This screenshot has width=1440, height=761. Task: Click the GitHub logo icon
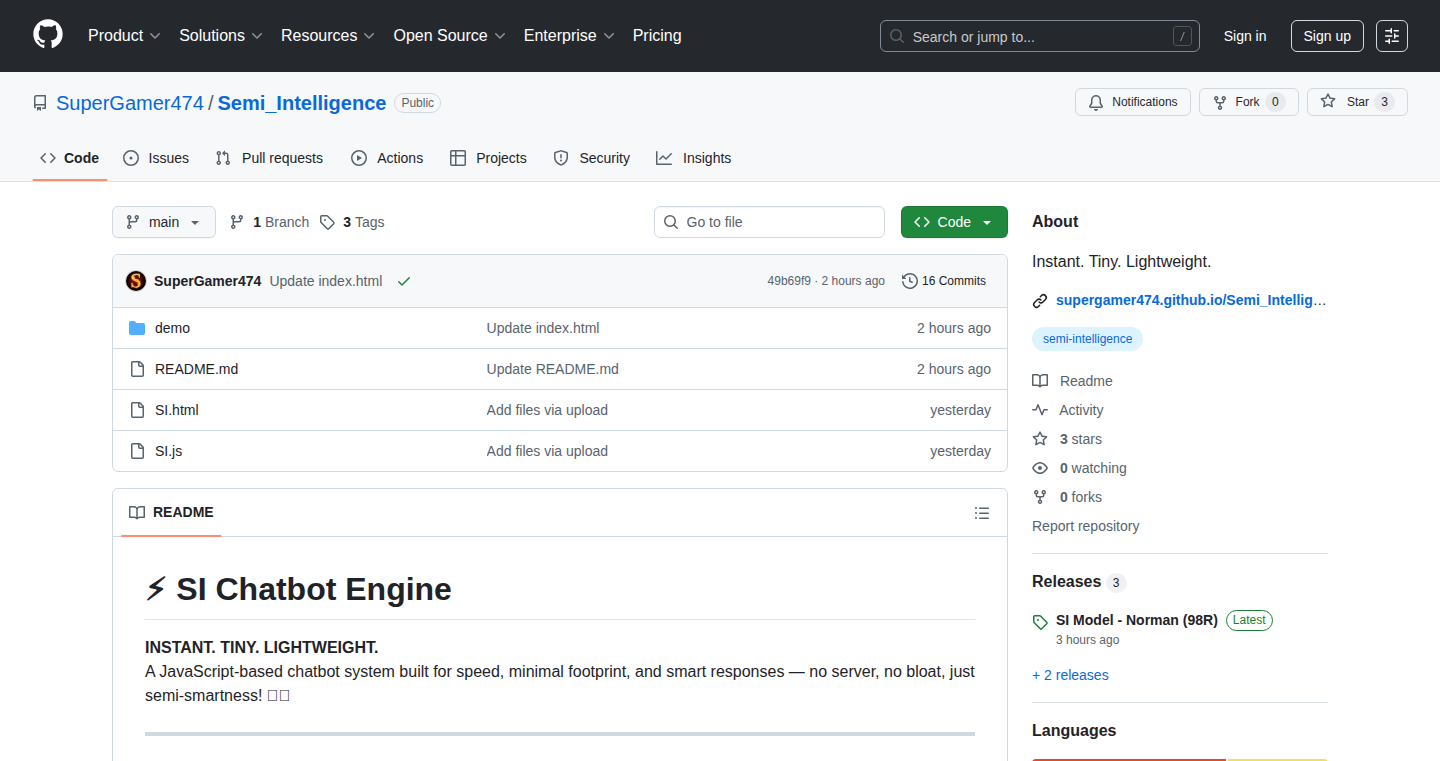[48, 35]
